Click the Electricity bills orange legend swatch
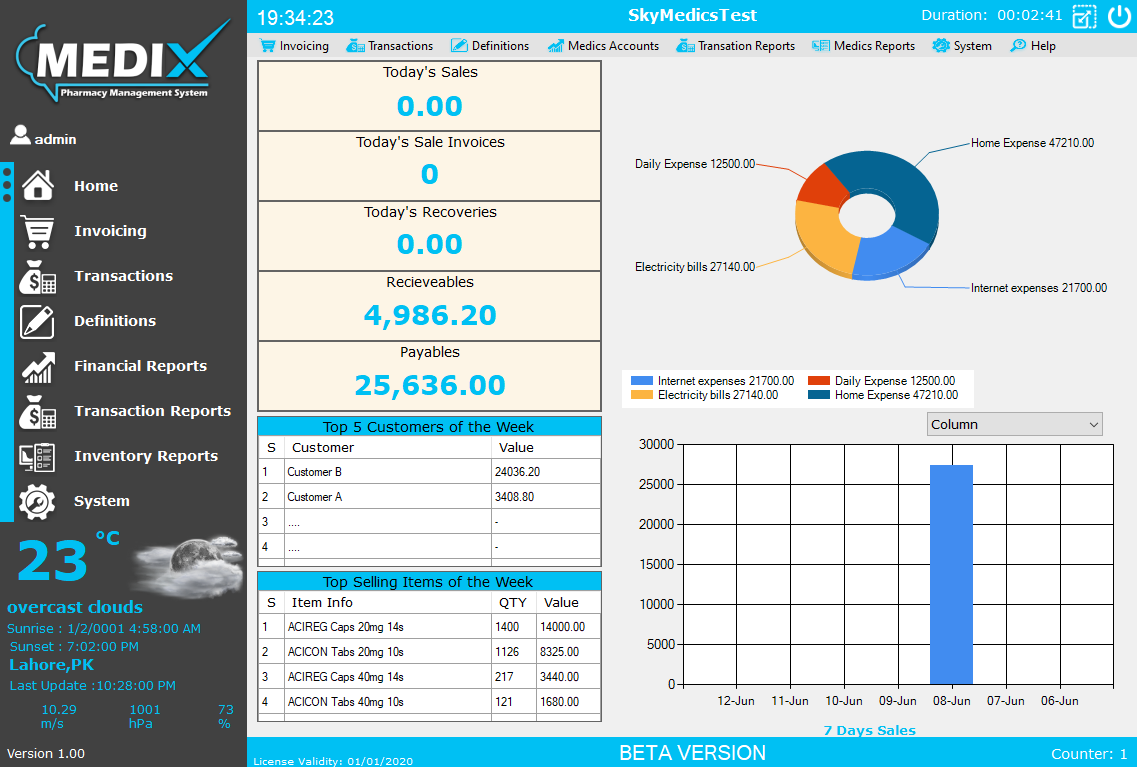Screen dimensions: 1137x767 click(642, 395)
